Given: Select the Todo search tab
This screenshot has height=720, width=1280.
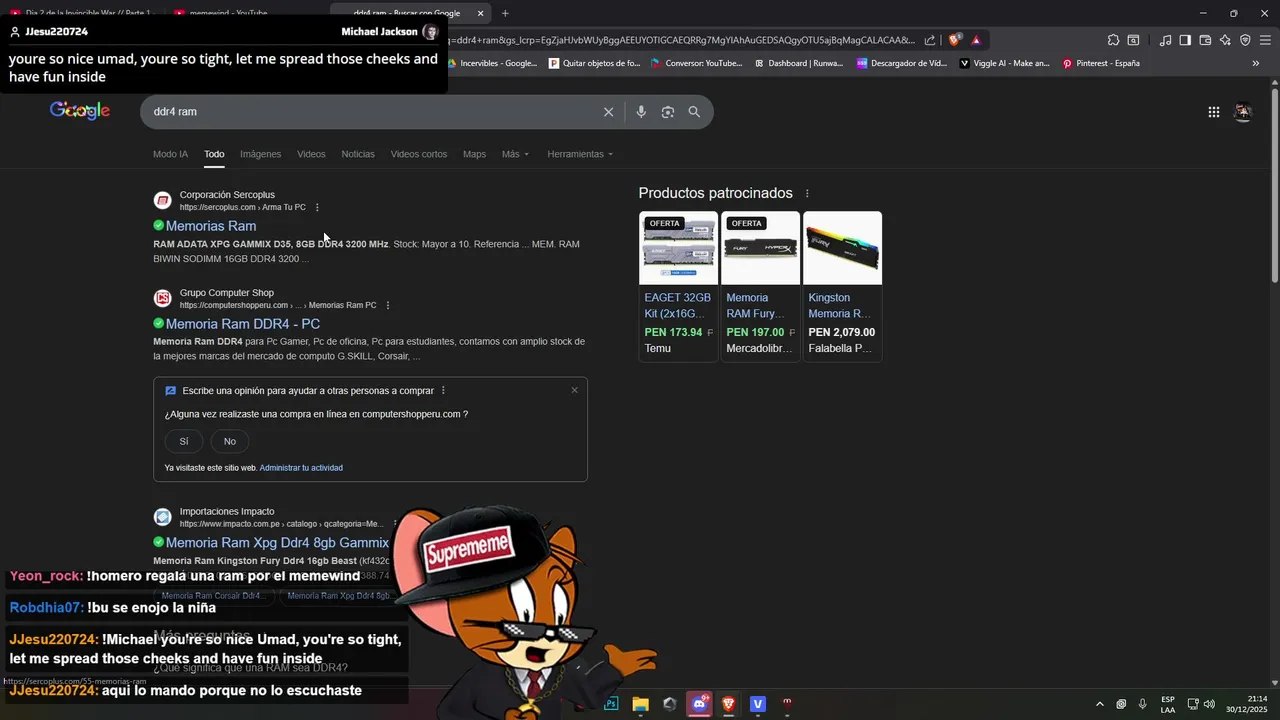Looking at the screenshot, I should 214,154.
